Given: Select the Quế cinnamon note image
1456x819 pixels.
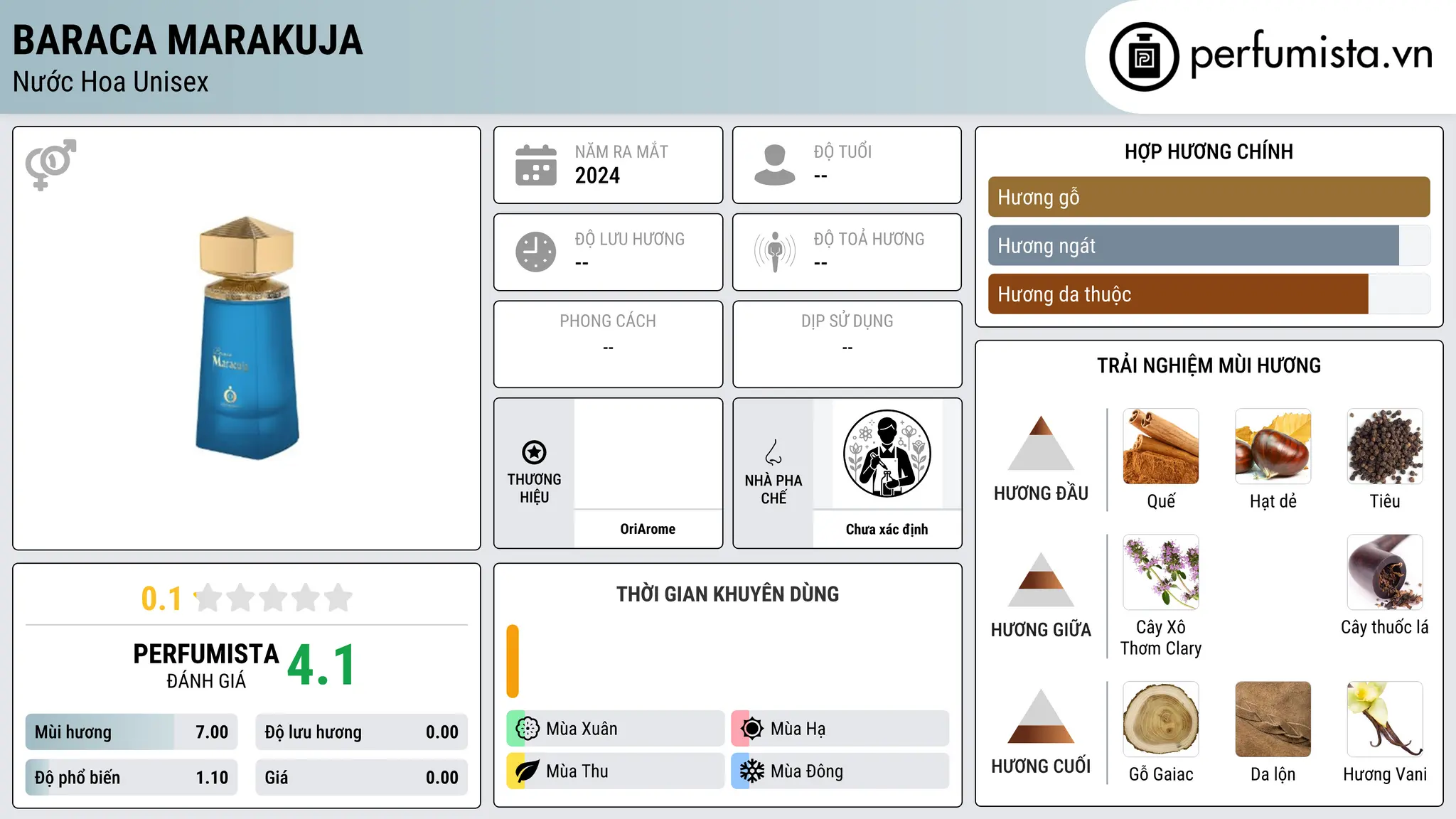Looking at the screenshot, I should [x=1161, y=446].
